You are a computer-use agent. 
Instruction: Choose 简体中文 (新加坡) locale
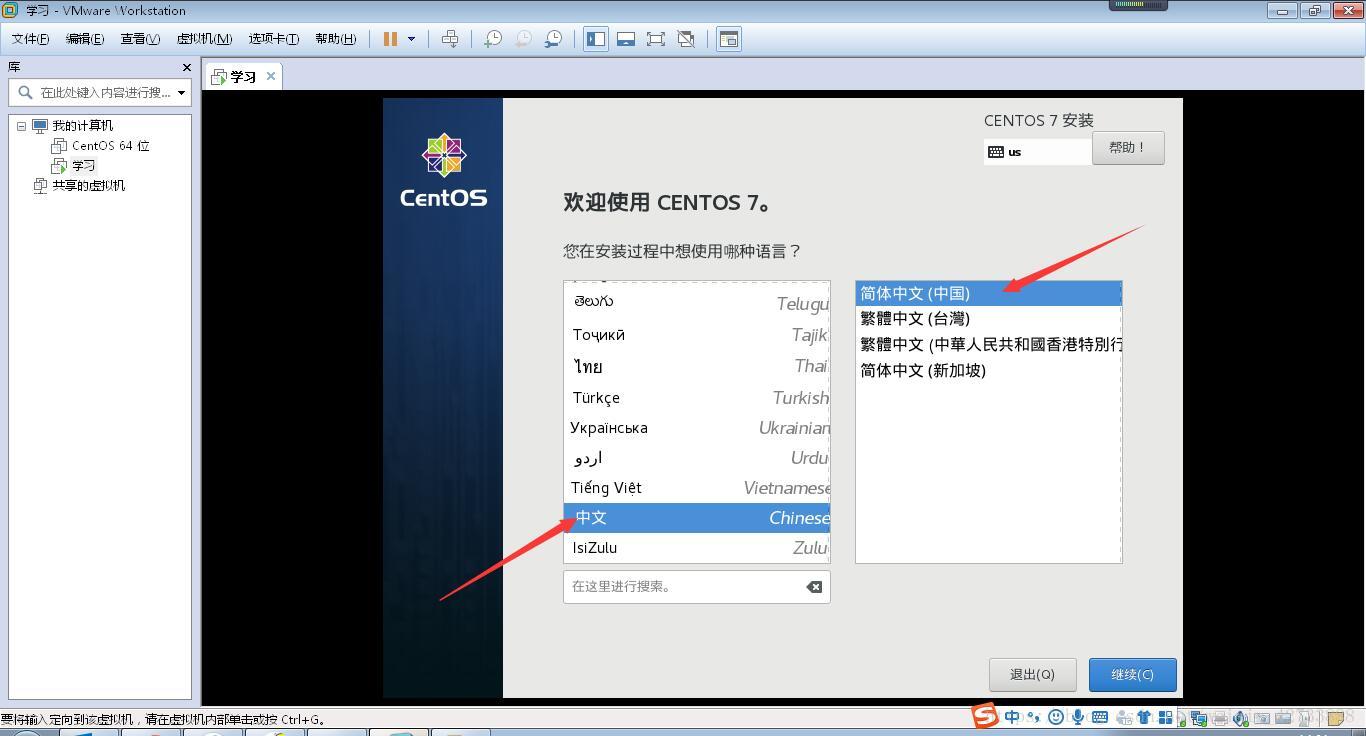coord(989,371)
